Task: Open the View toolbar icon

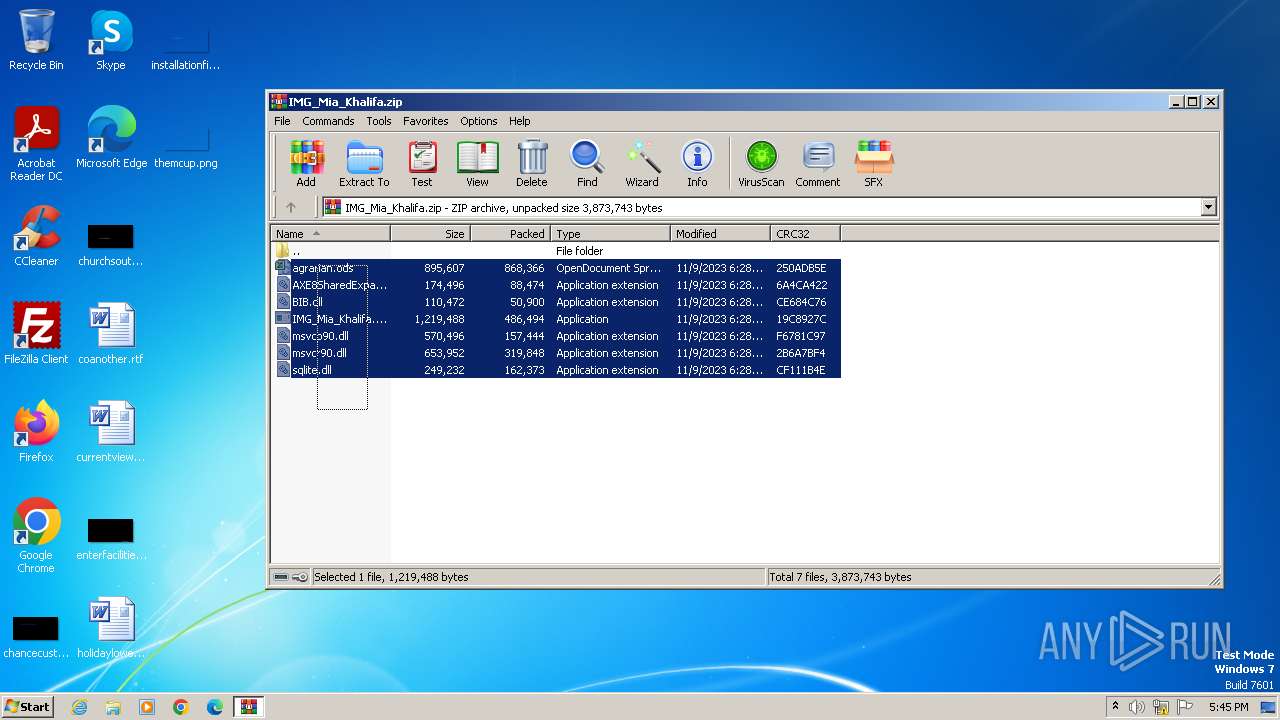Action: 477,164
